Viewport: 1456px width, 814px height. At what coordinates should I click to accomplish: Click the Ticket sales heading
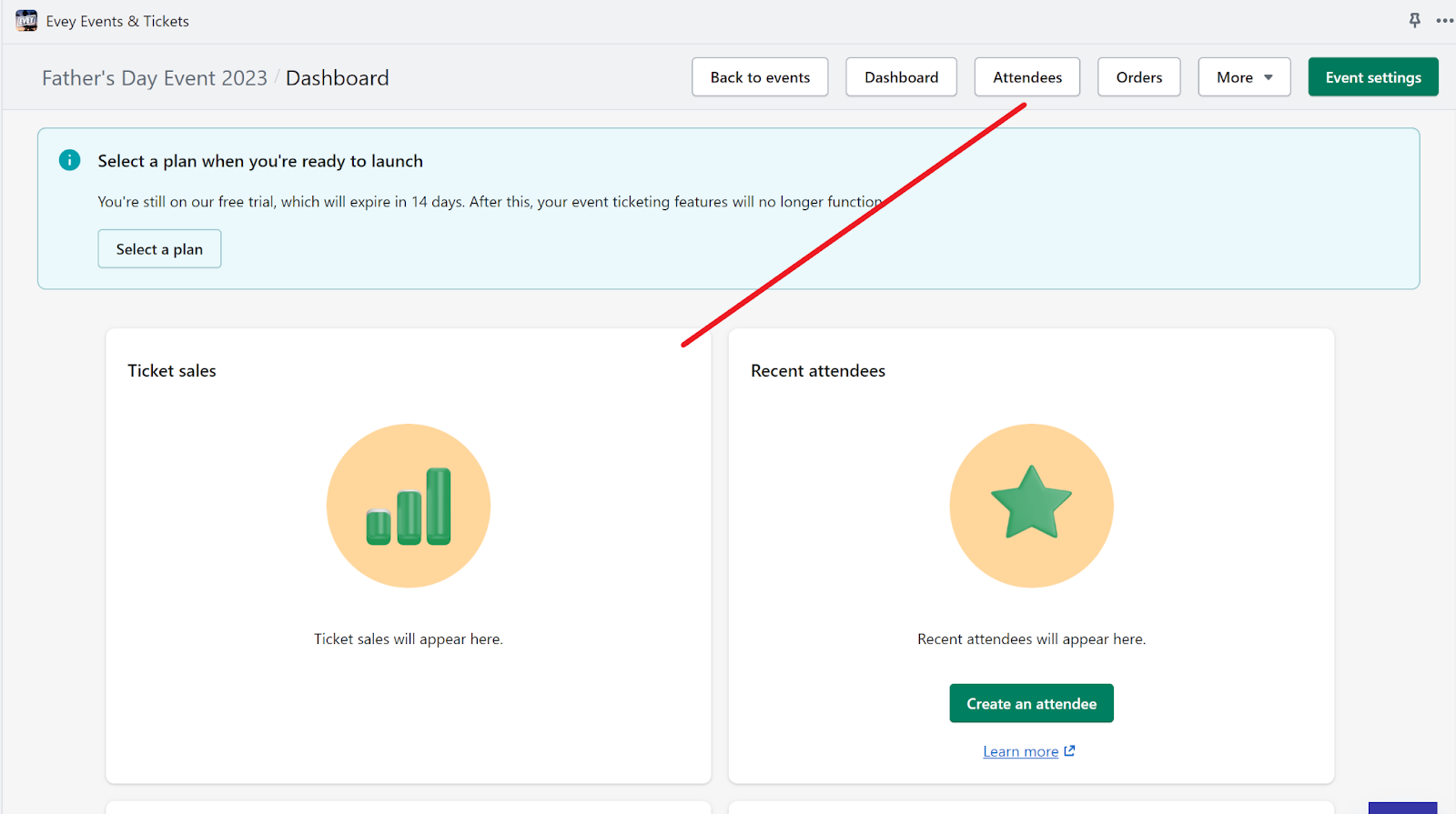pos(172,371)
